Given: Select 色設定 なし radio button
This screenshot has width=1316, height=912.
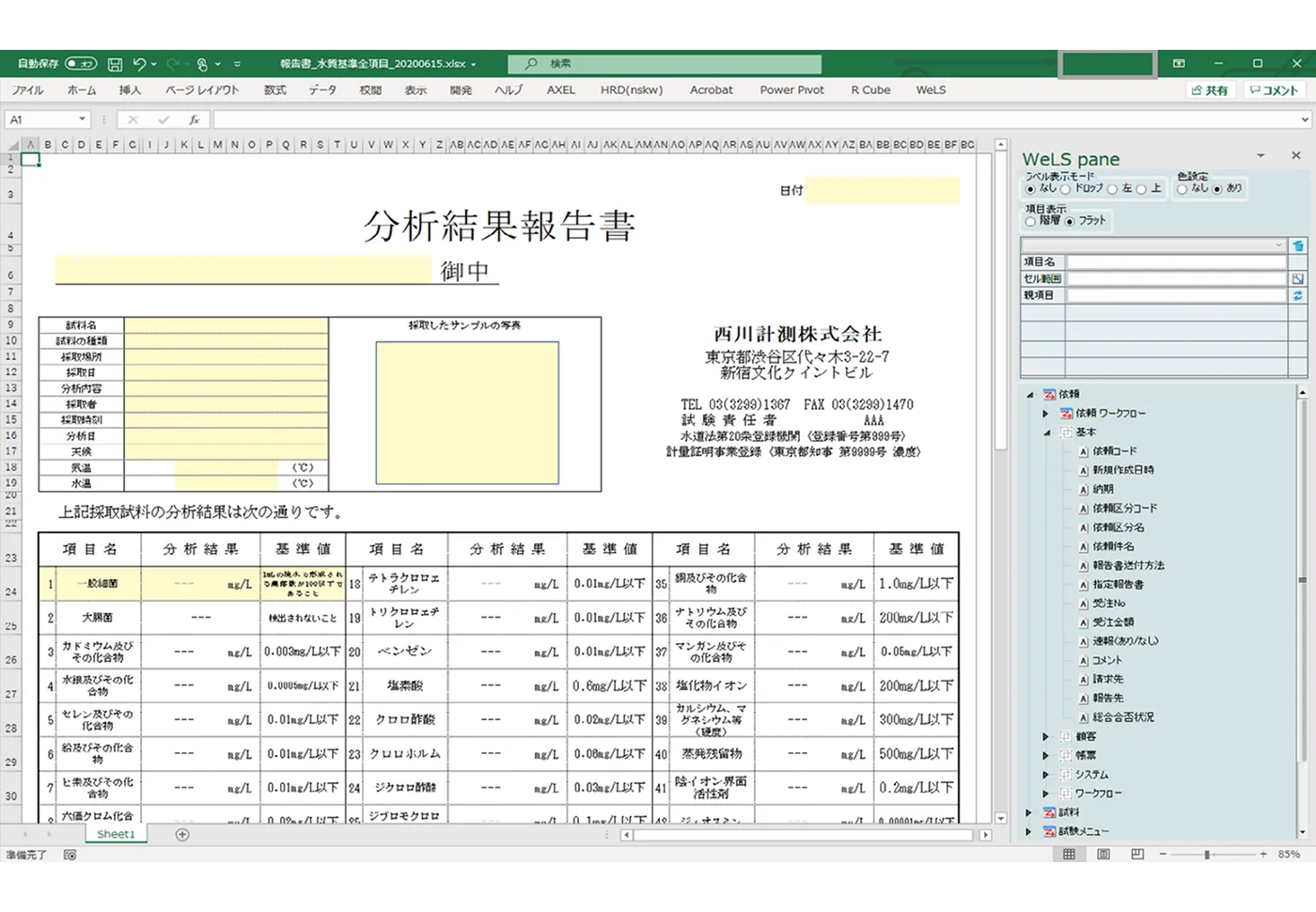Looking at the screenshot, I should 1183,189.
